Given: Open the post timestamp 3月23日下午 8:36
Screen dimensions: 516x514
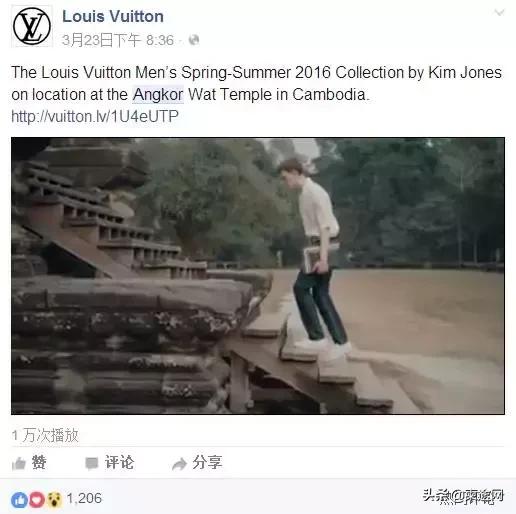Looking at the screenshot, I should click(x=118, y=40).
